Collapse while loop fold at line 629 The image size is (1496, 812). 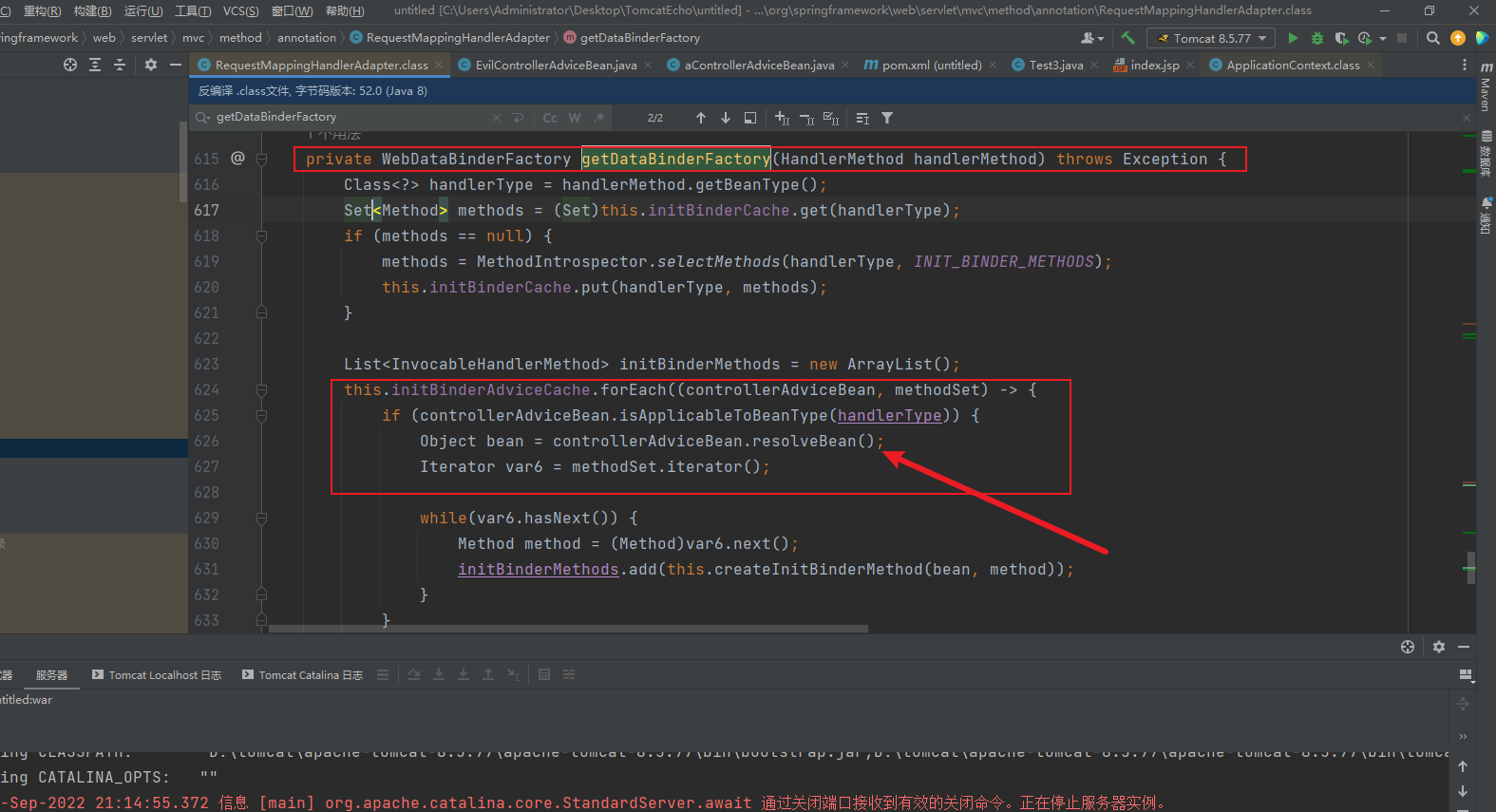coord(261,518)
